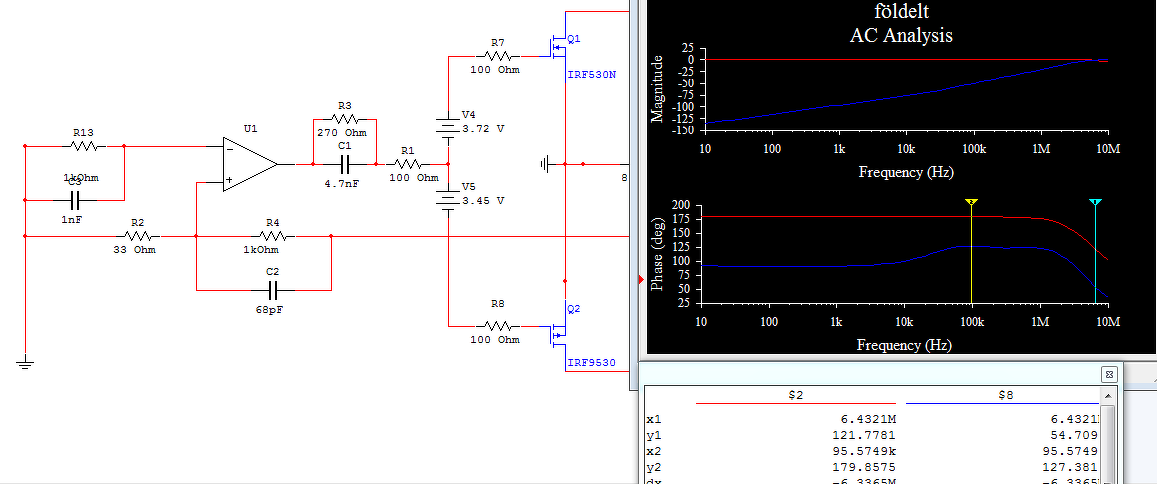Click the 4.7nF value label

pyautogui.click(x=342, y=184)
